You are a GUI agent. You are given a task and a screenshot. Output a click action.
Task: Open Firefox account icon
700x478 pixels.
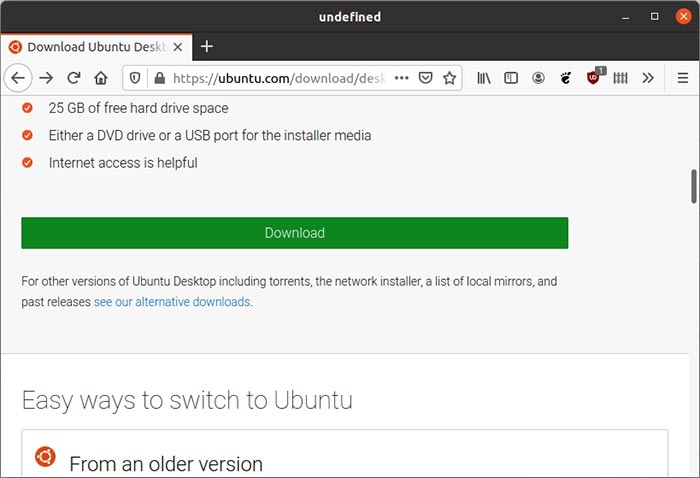(x=538, y=78)
